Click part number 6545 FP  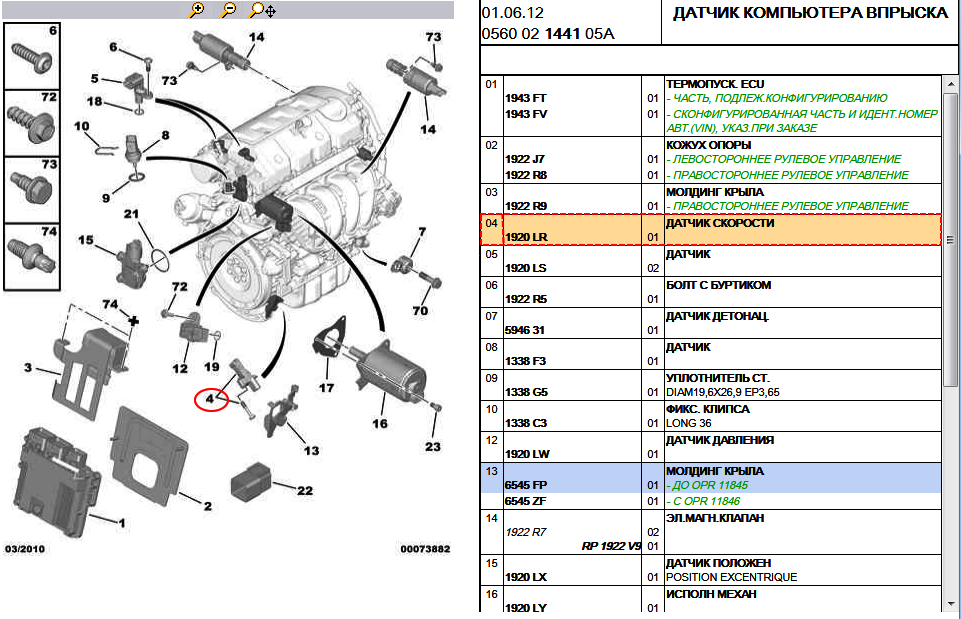[x=526, y=485]
